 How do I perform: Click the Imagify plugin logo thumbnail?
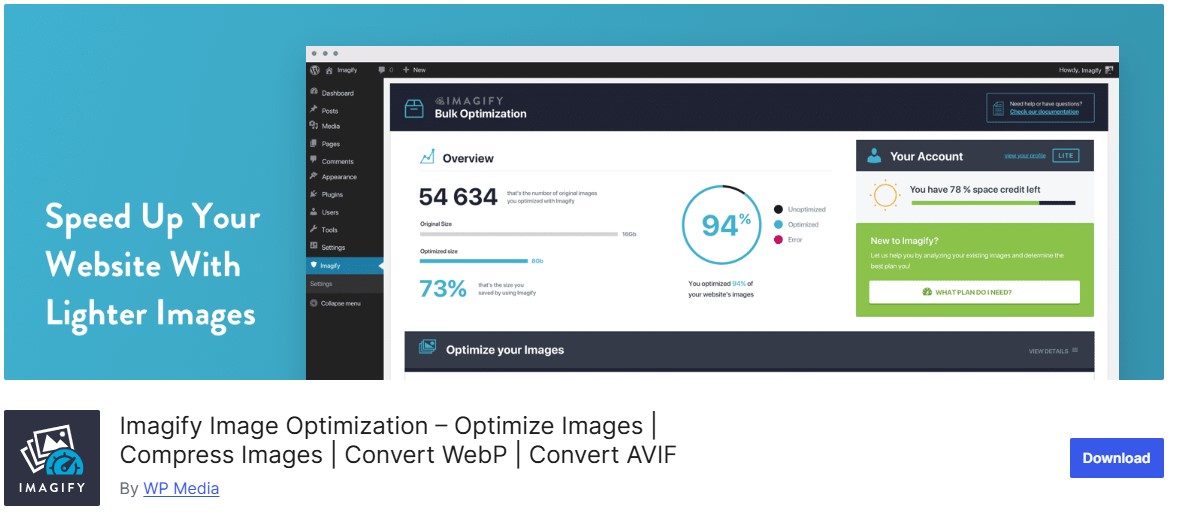[x=52, y=458]
